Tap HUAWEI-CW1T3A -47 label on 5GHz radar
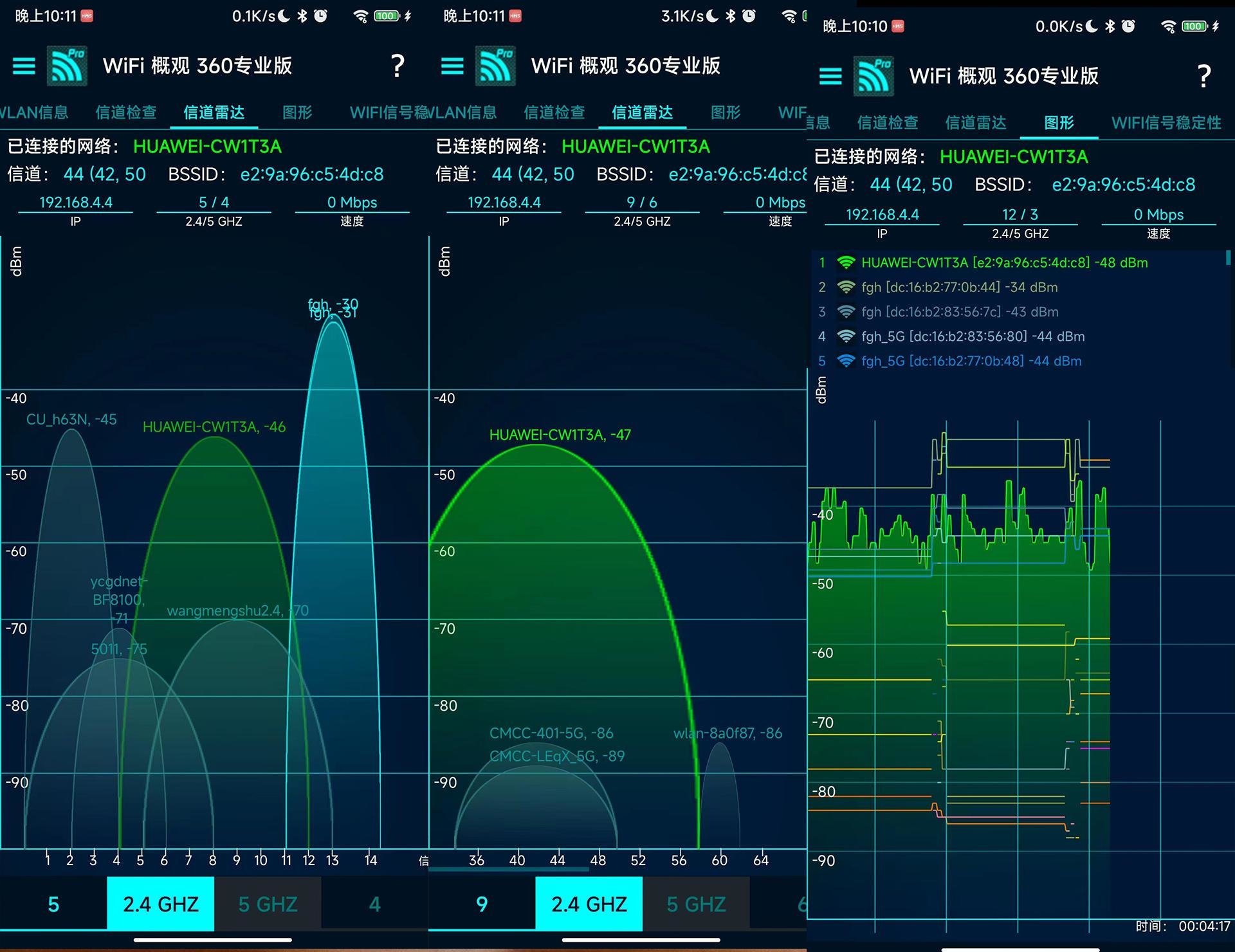1235x952 pixels. [560, 435]
